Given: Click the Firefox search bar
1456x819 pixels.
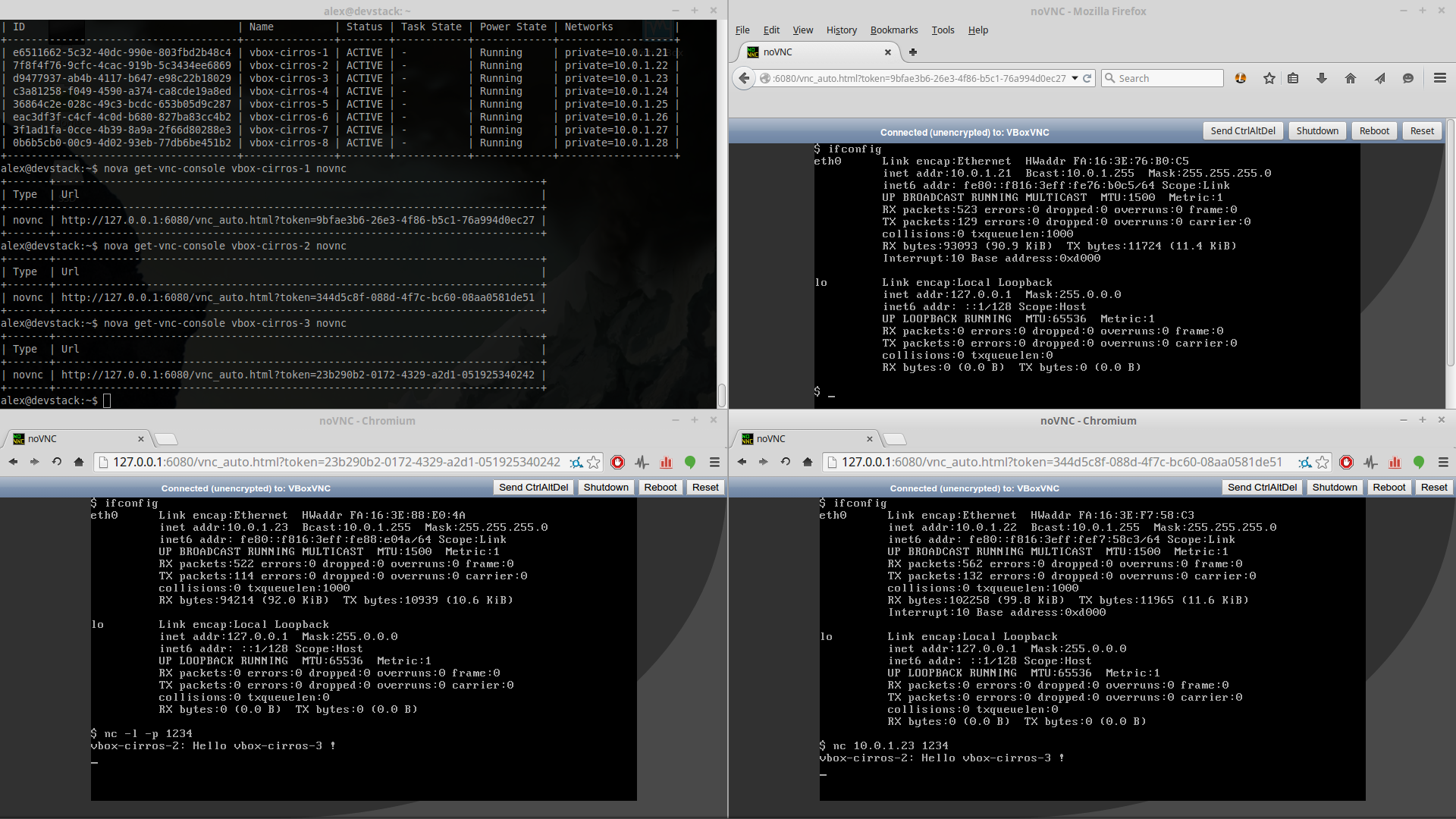Looking at the screenshot, I should 1165,78.
